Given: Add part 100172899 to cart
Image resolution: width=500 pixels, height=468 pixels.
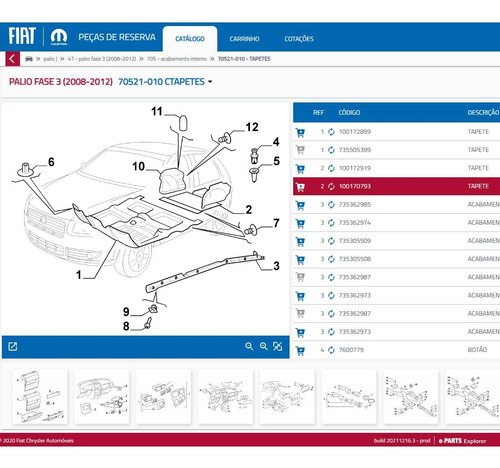Looking at the screenshot, I should [x=300, y=133].
